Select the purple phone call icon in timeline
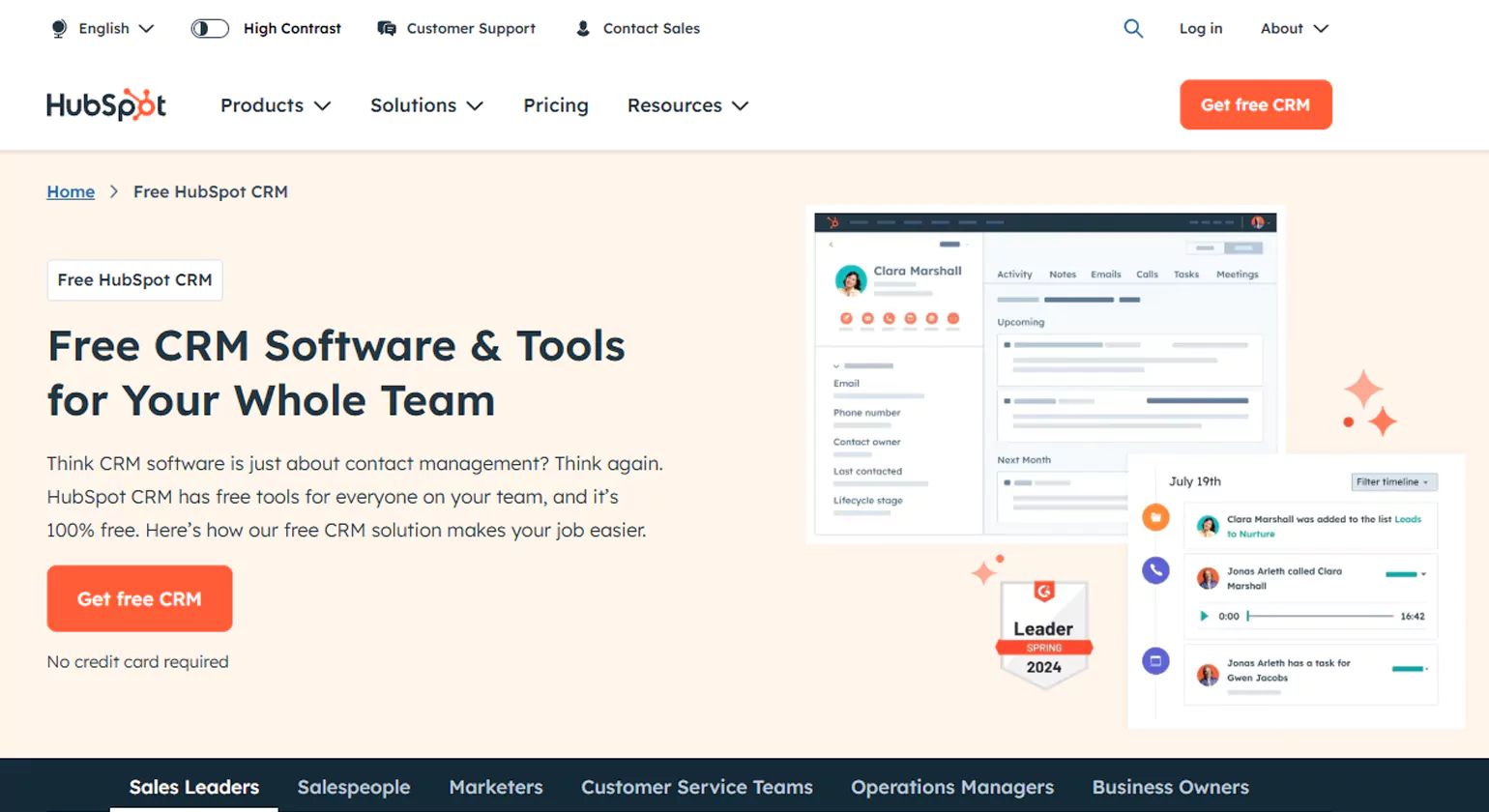1489x812 pixels. click(x=1155, y=570)
